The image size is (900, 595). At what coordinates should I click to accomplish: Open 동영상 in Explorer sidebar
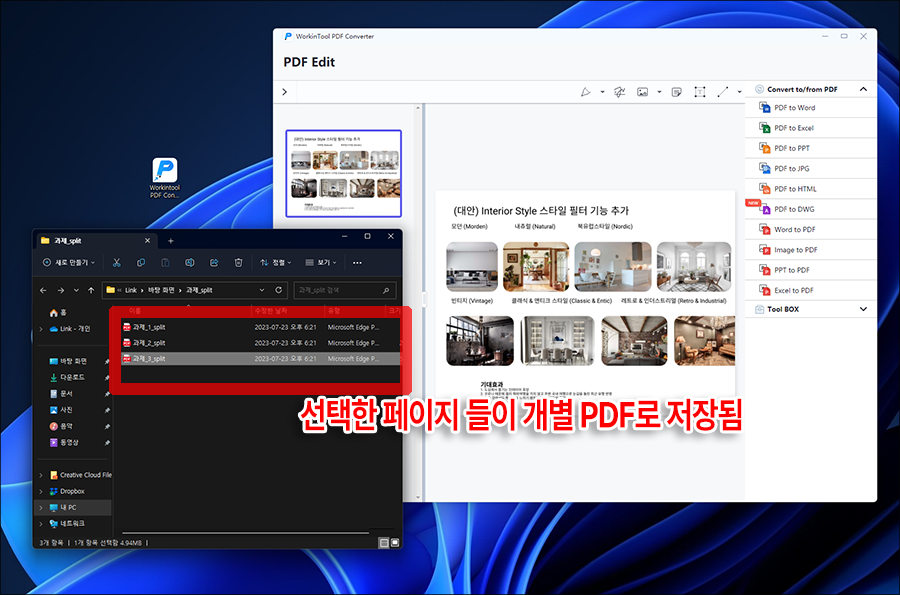pos(64,442)
